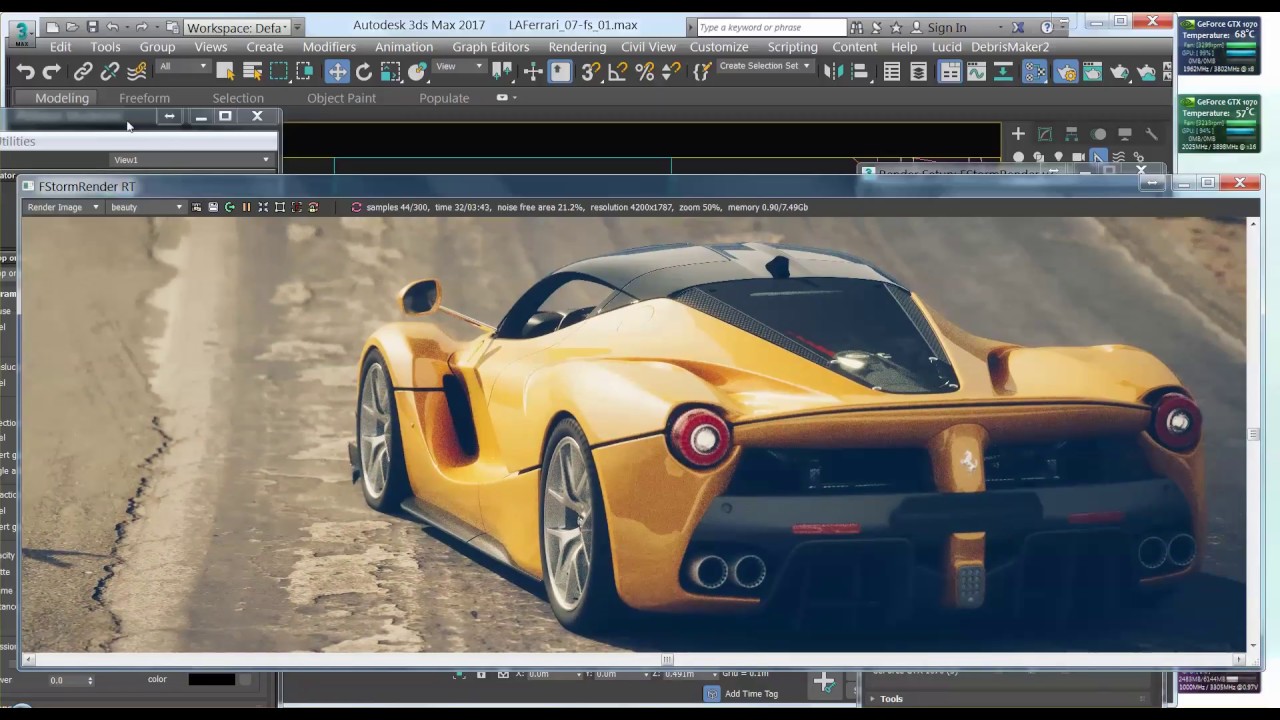The height and width of the screenshot is (720, 1280).
Task: Open the Create tab in Command Panel
Action: (1018, 134)
